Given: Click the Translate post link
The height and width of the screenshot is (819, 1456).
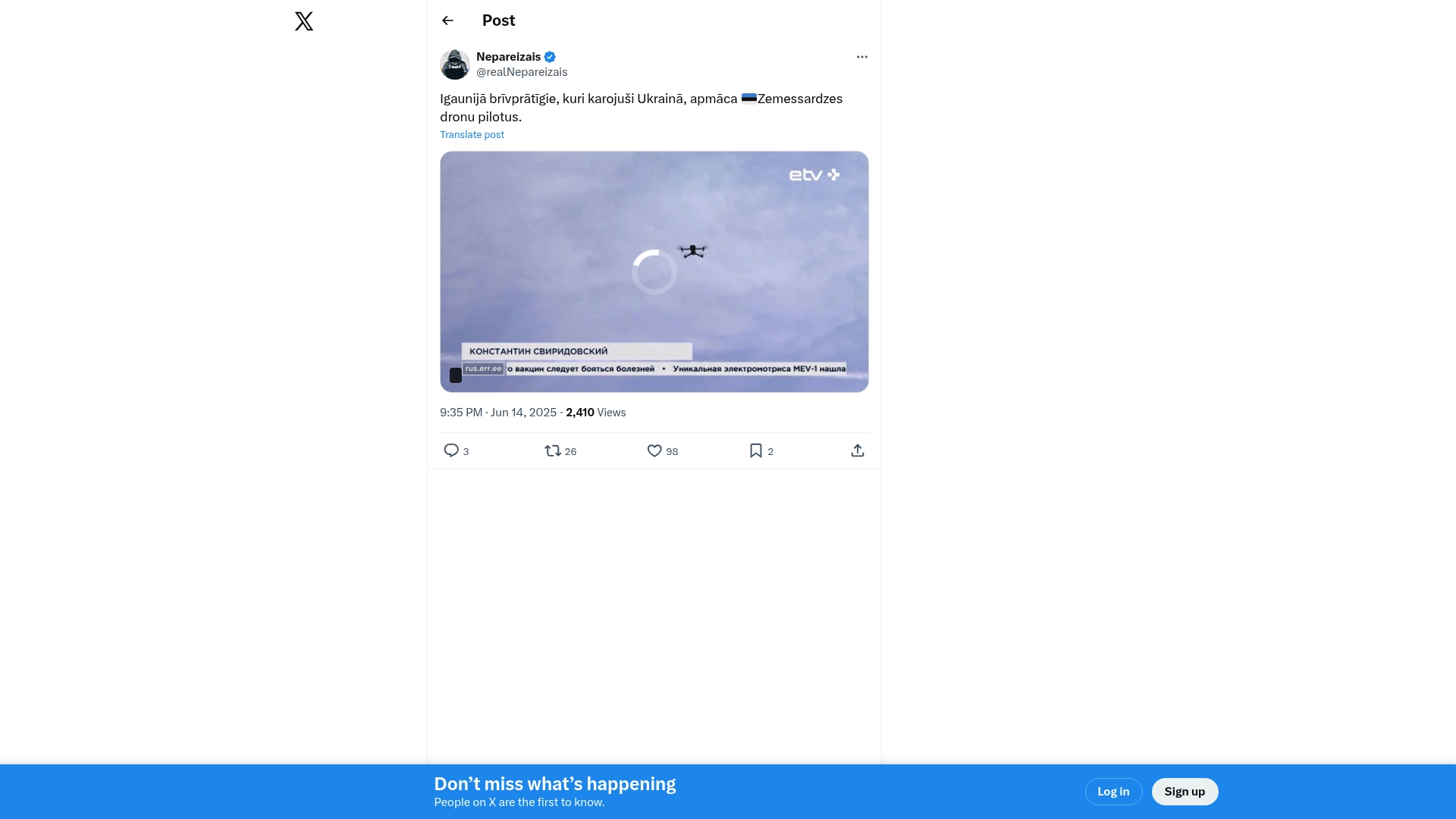Looking at the screenshot, I should 472,134.
